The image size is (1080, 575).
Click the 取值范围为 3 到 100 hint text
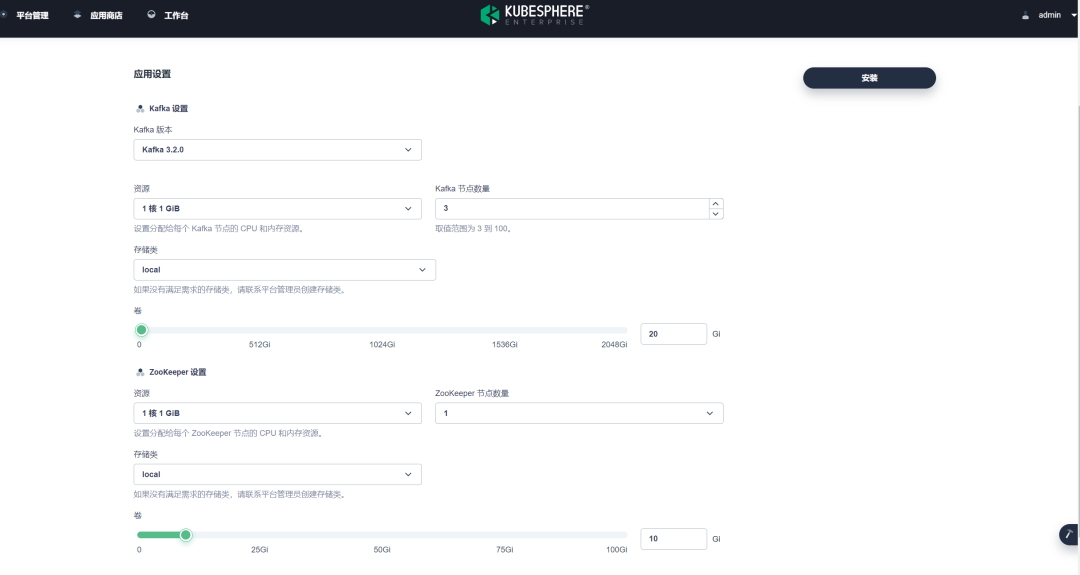(474, 229)
